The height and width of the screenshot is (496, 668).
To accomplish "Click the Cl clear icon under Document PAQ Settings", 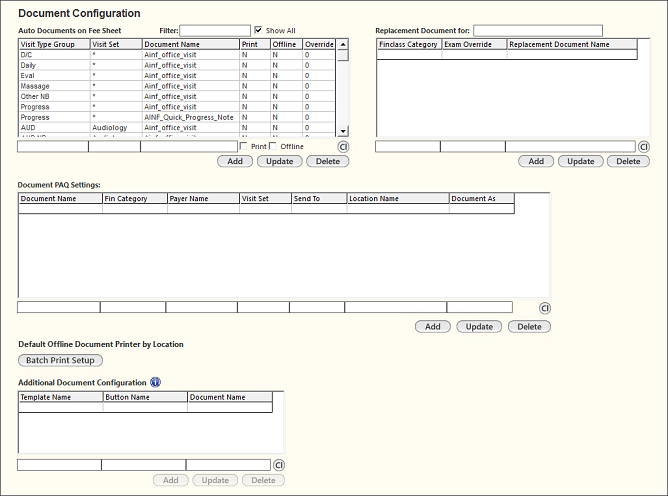I will (x=545, y=308).
